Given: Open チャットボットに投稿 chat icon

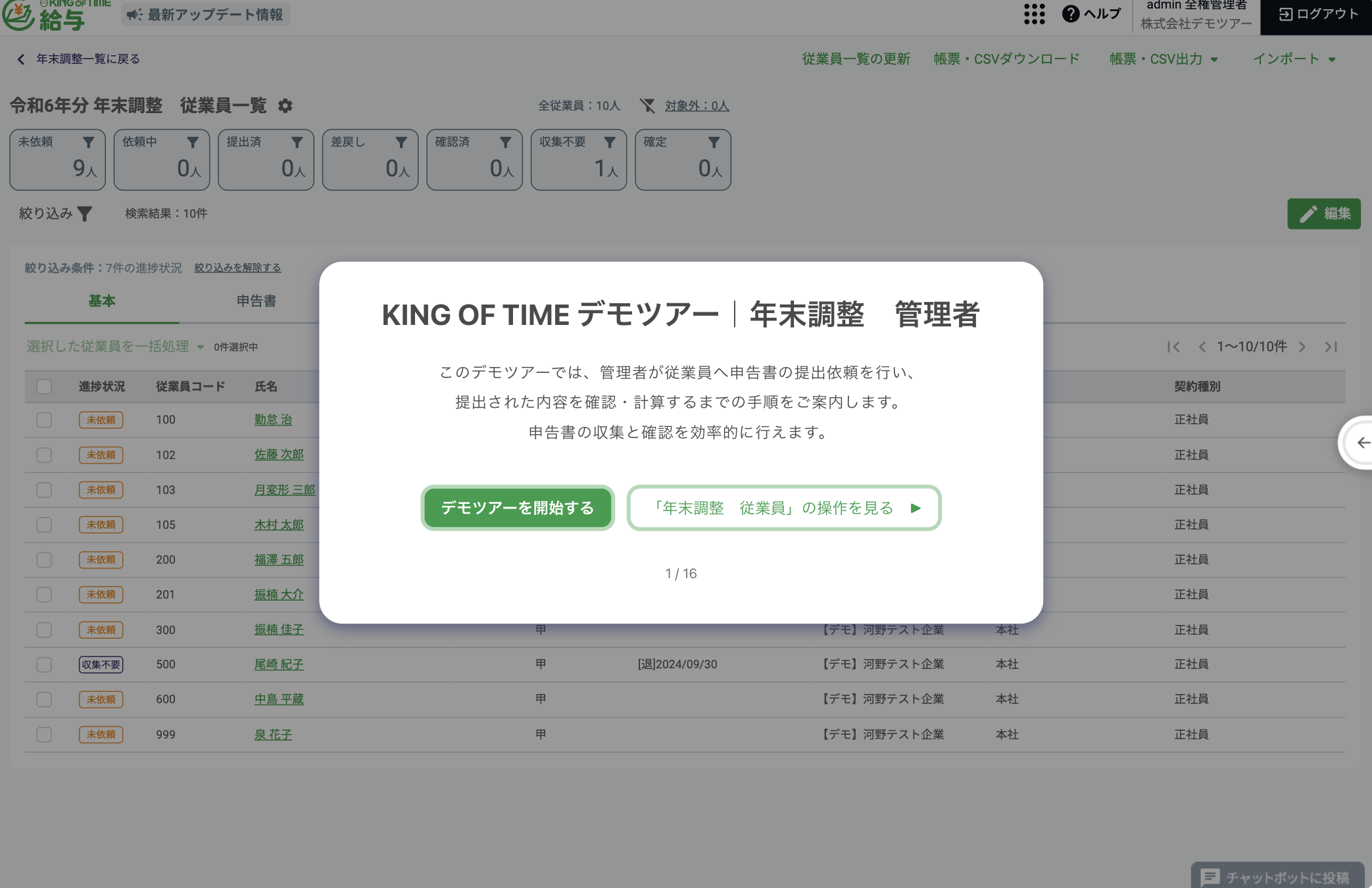Looking at the screenshot, I should [x=1210, y=877].
